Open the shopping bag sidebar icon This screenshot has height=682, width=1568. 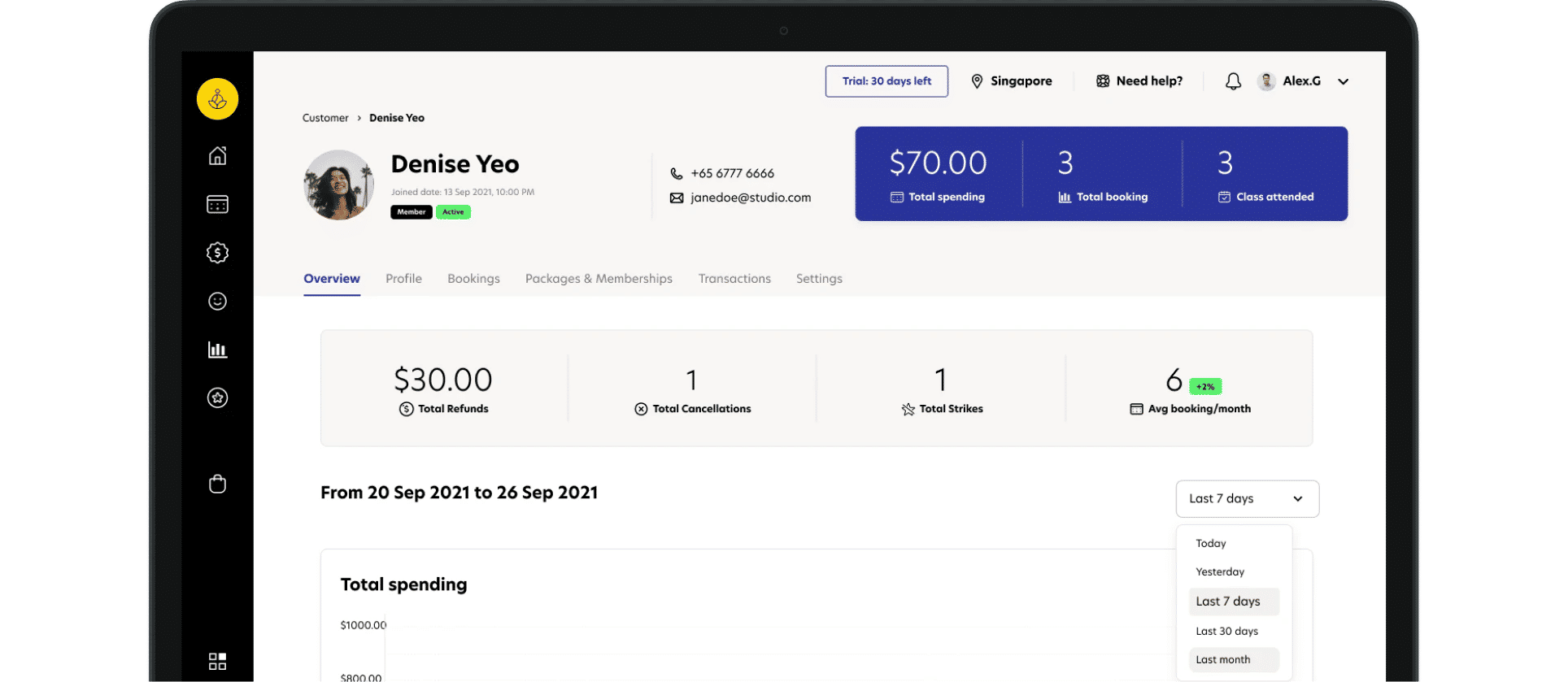(x=217, y=484)
